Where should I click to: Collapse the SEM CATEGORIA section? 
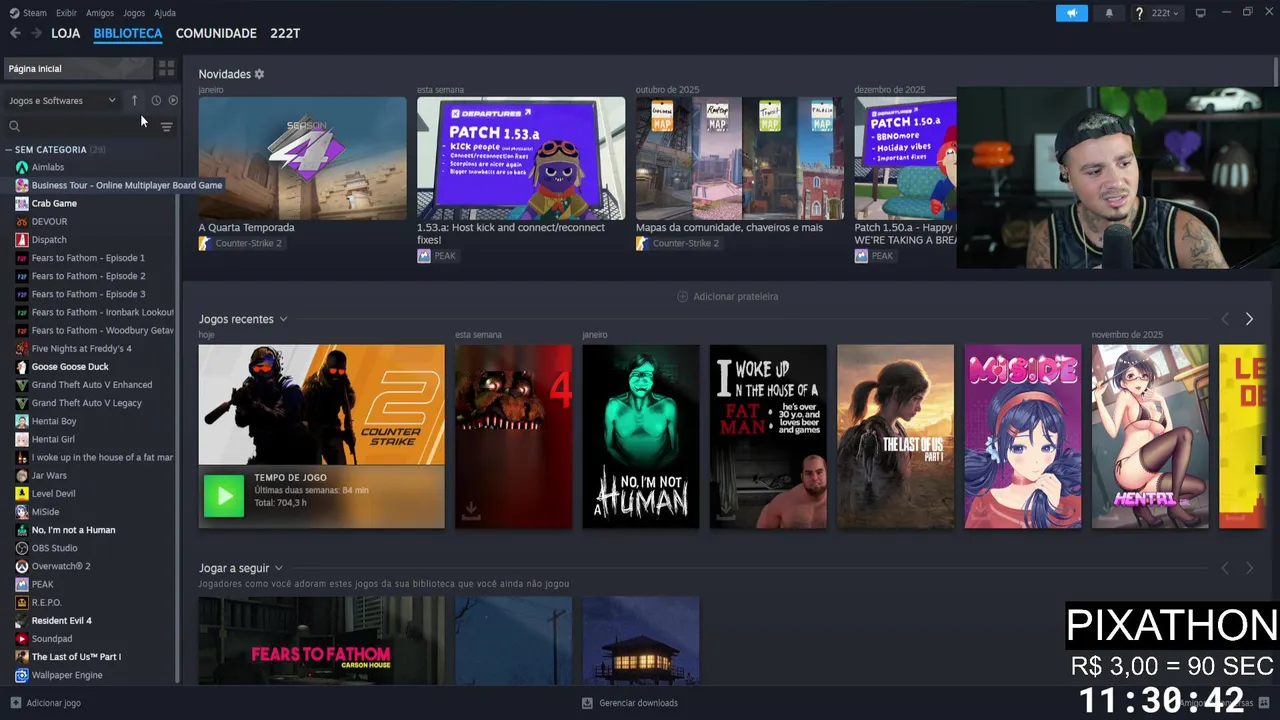coord(9,149)
